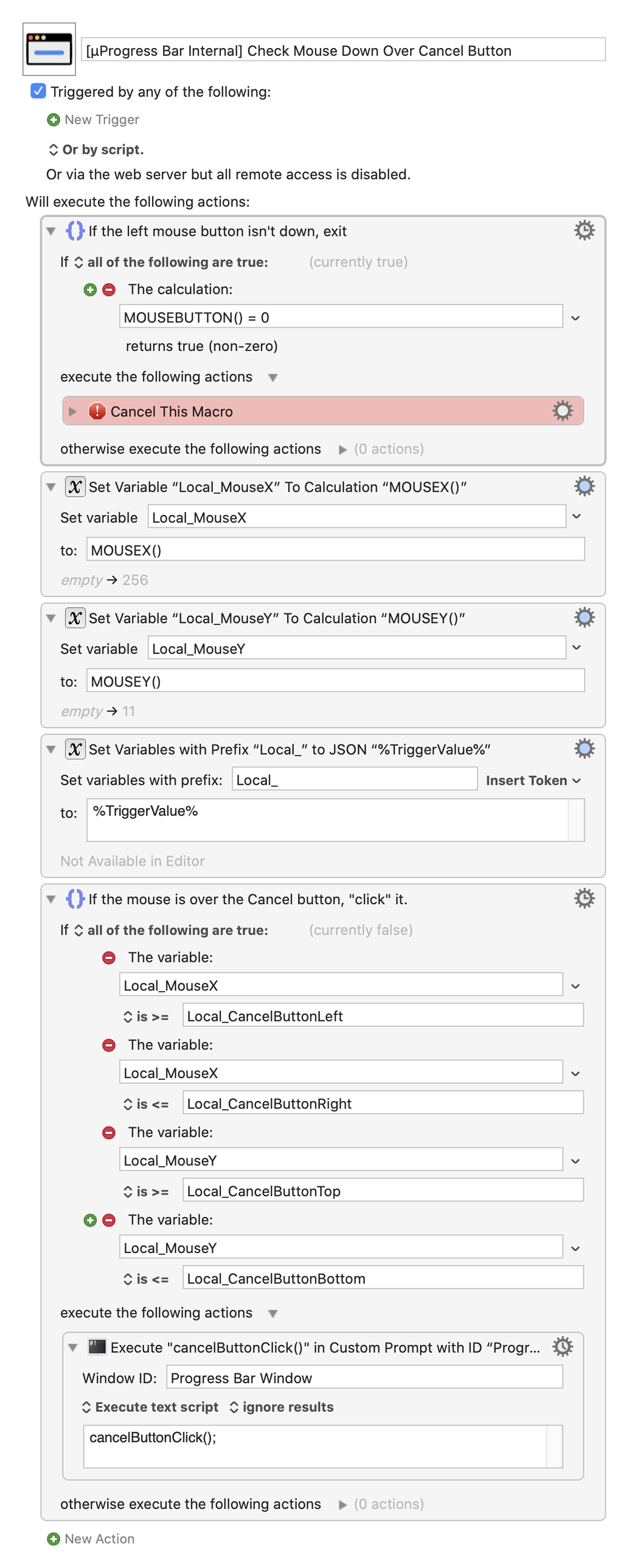Click the macro name text field
The image size is (629, 1568).
point(343,50)
